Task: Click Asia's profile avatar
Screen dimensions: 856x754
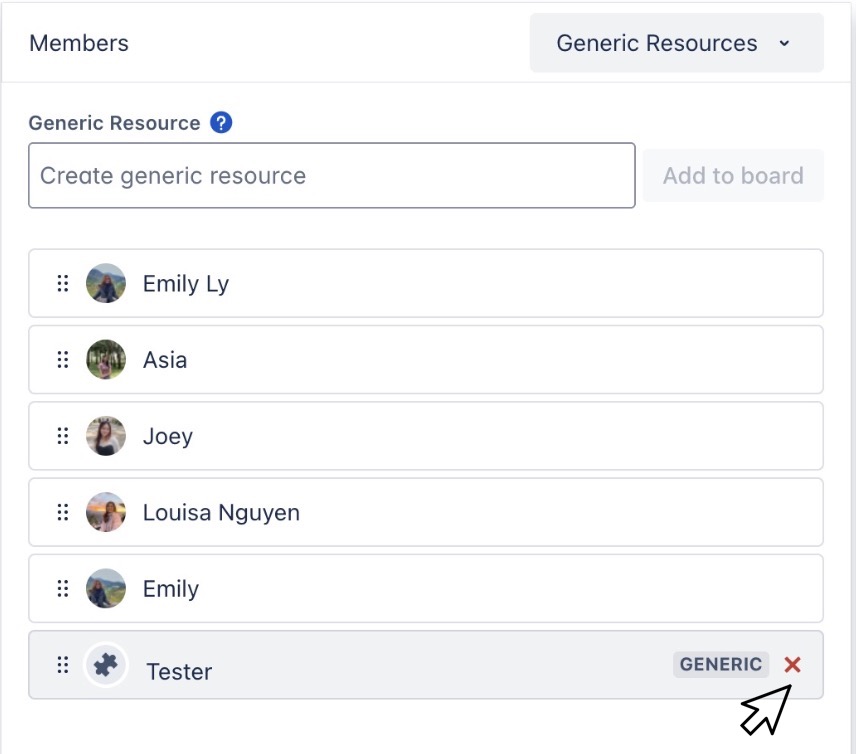Action: pyautogui.click(x=105, y=359)
